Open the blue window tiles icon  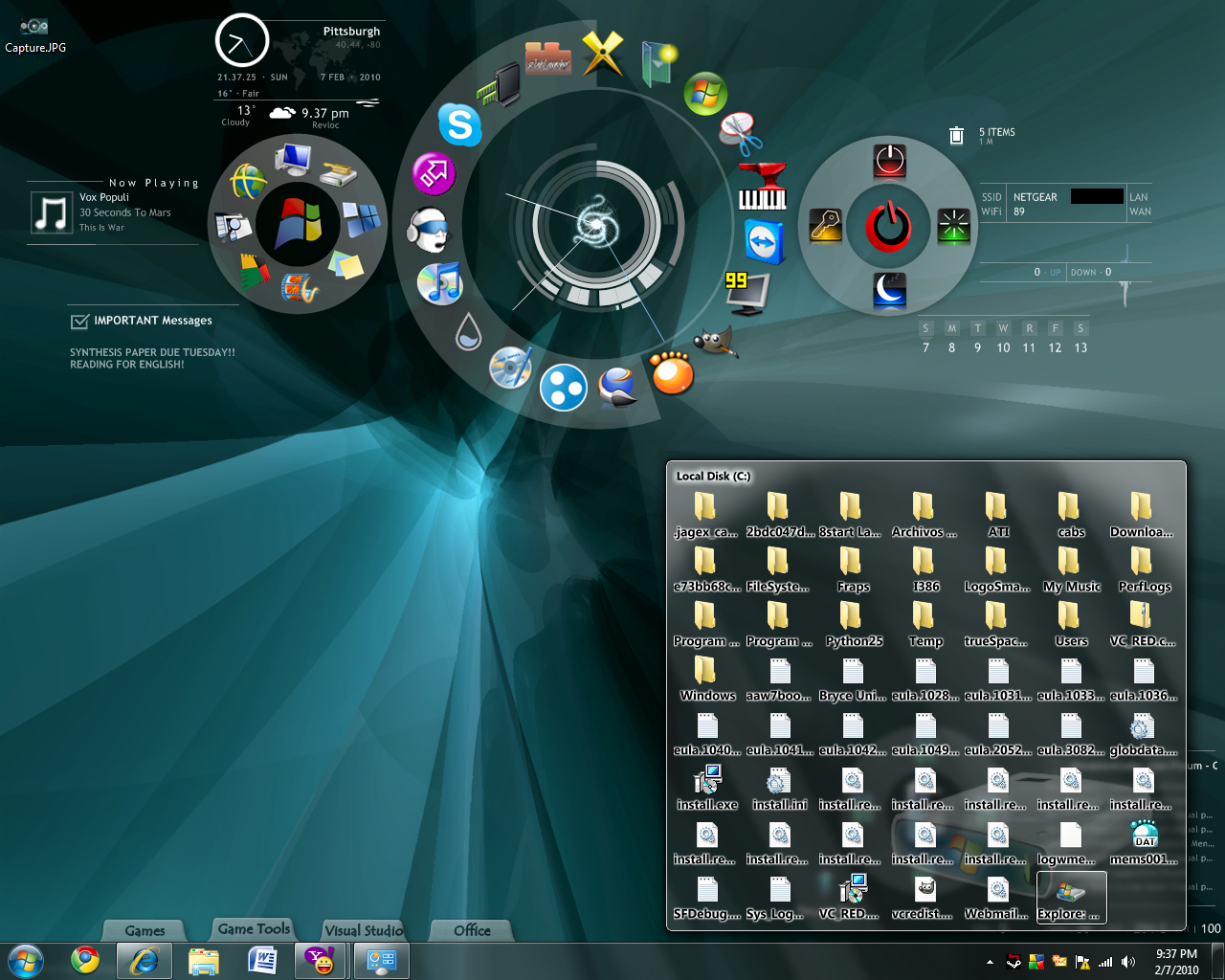[362, 220]
